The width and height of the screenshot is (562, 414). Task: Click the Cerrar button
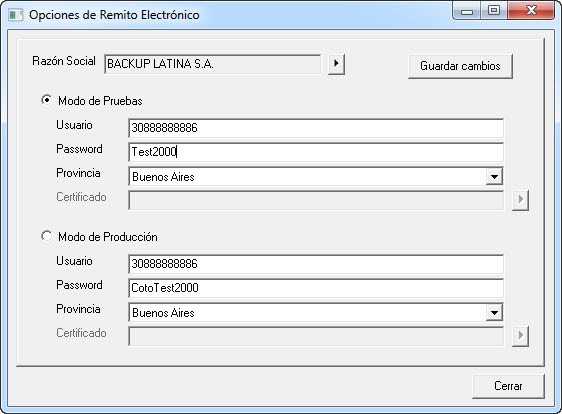tap(508, 386)
